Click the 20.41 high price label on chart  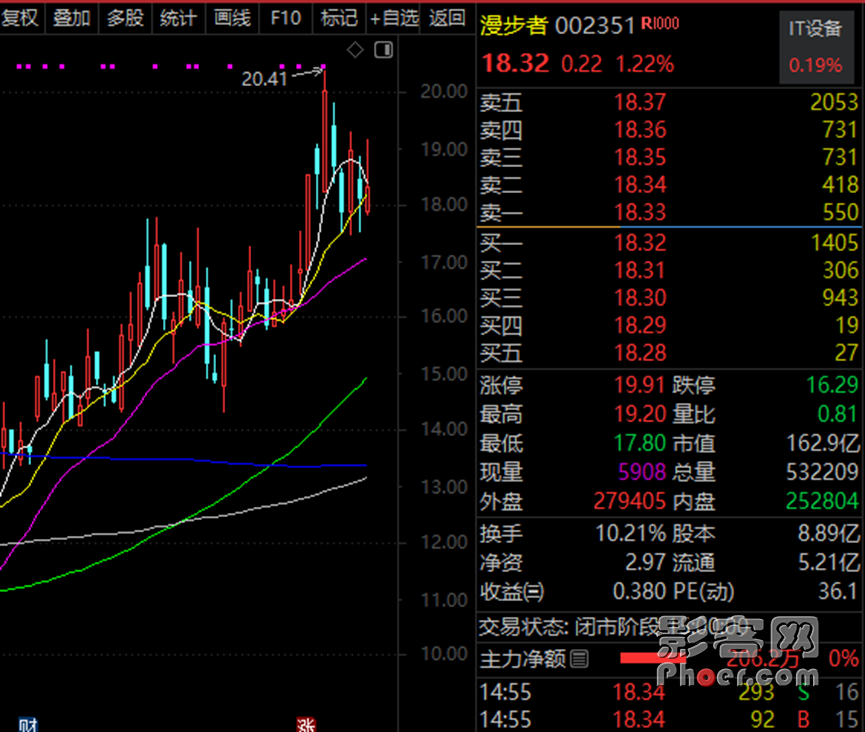click(265, 79)
